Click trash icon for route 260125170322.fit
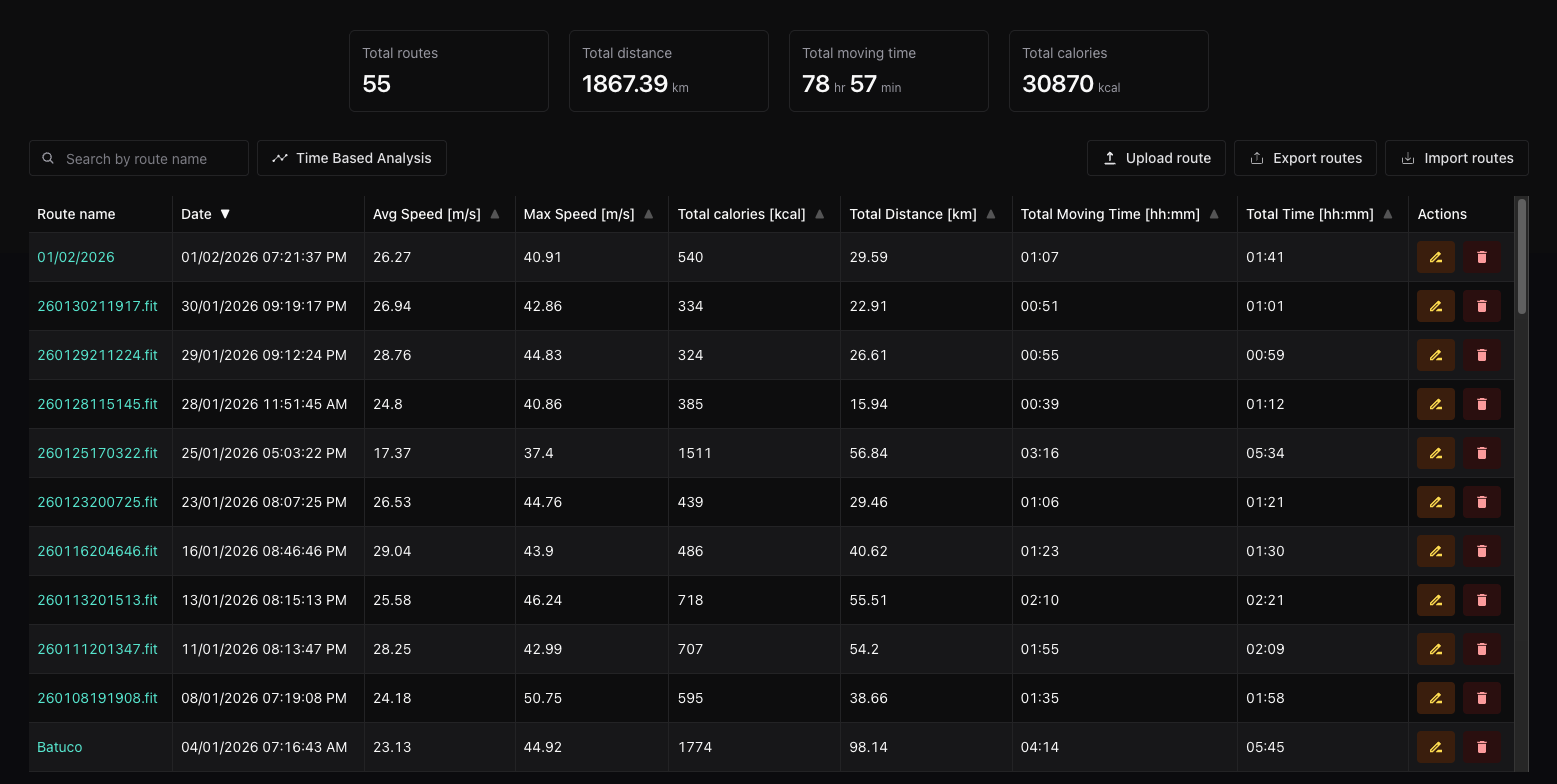 [x=1482, y=453]
